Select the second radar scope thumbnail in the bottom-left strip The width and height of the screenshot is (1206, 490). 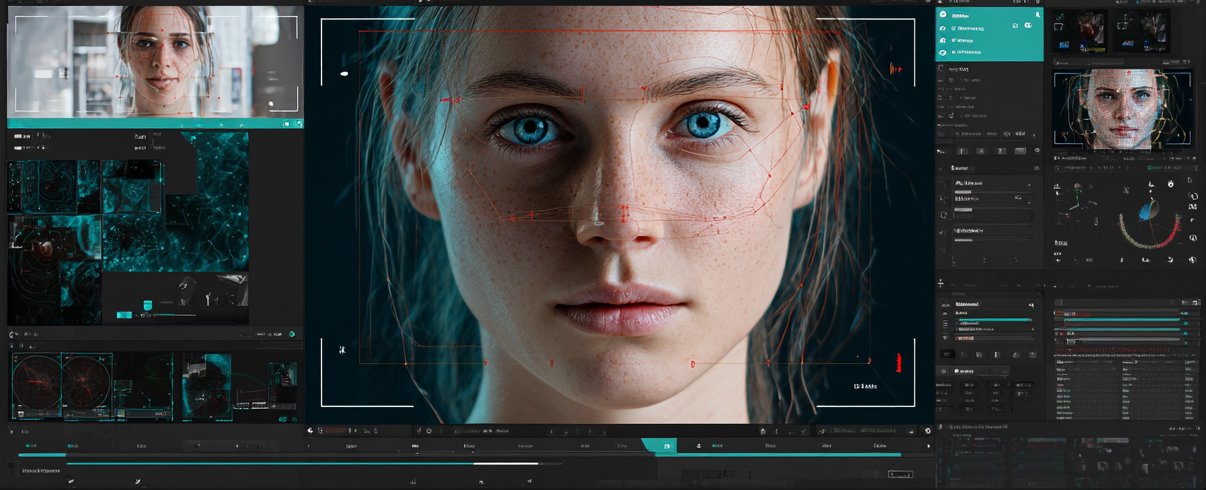coord(87,385)
